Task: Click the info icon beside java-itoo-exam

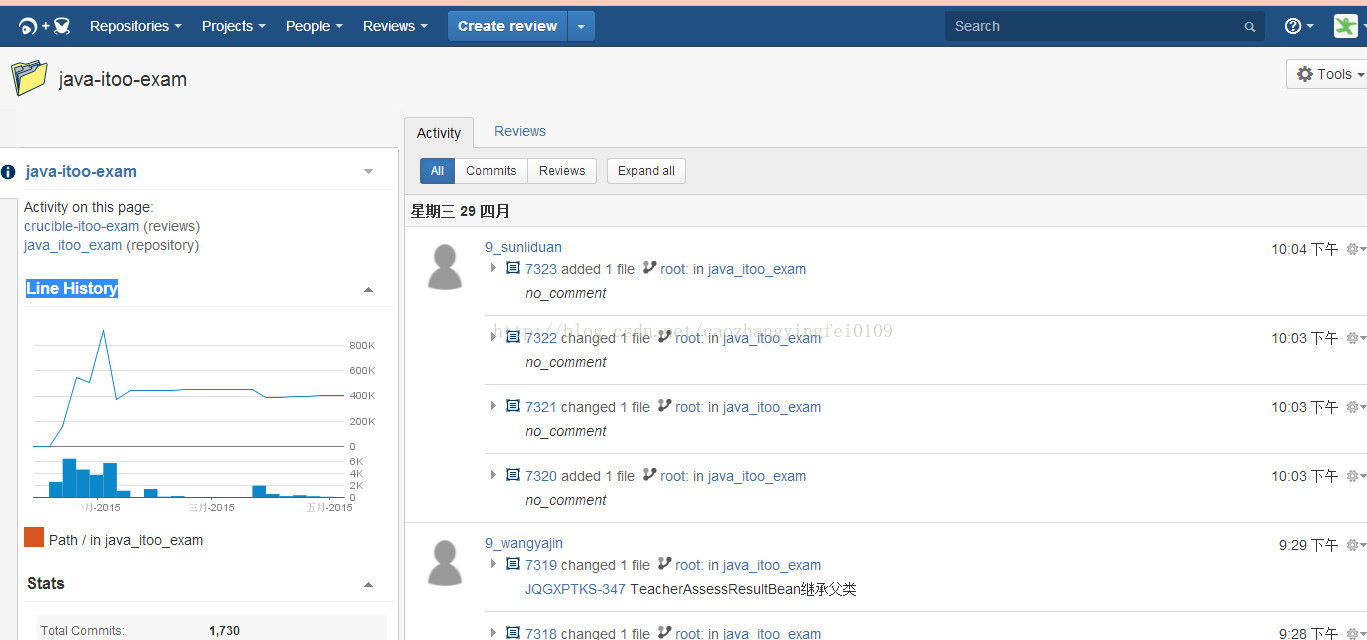Action: tap(8, 172)
